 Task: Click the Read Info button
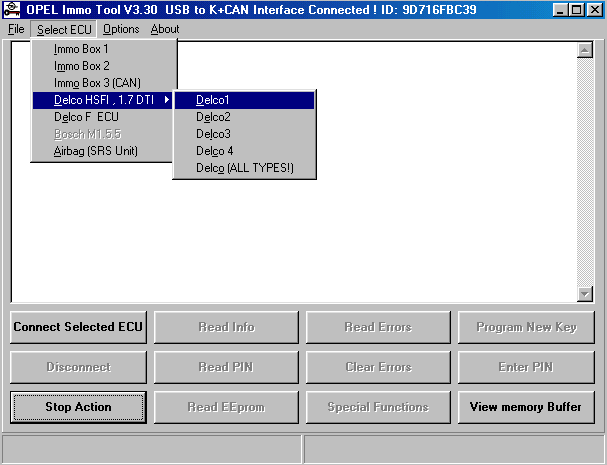pyautogui.click(x=226, y=327)
